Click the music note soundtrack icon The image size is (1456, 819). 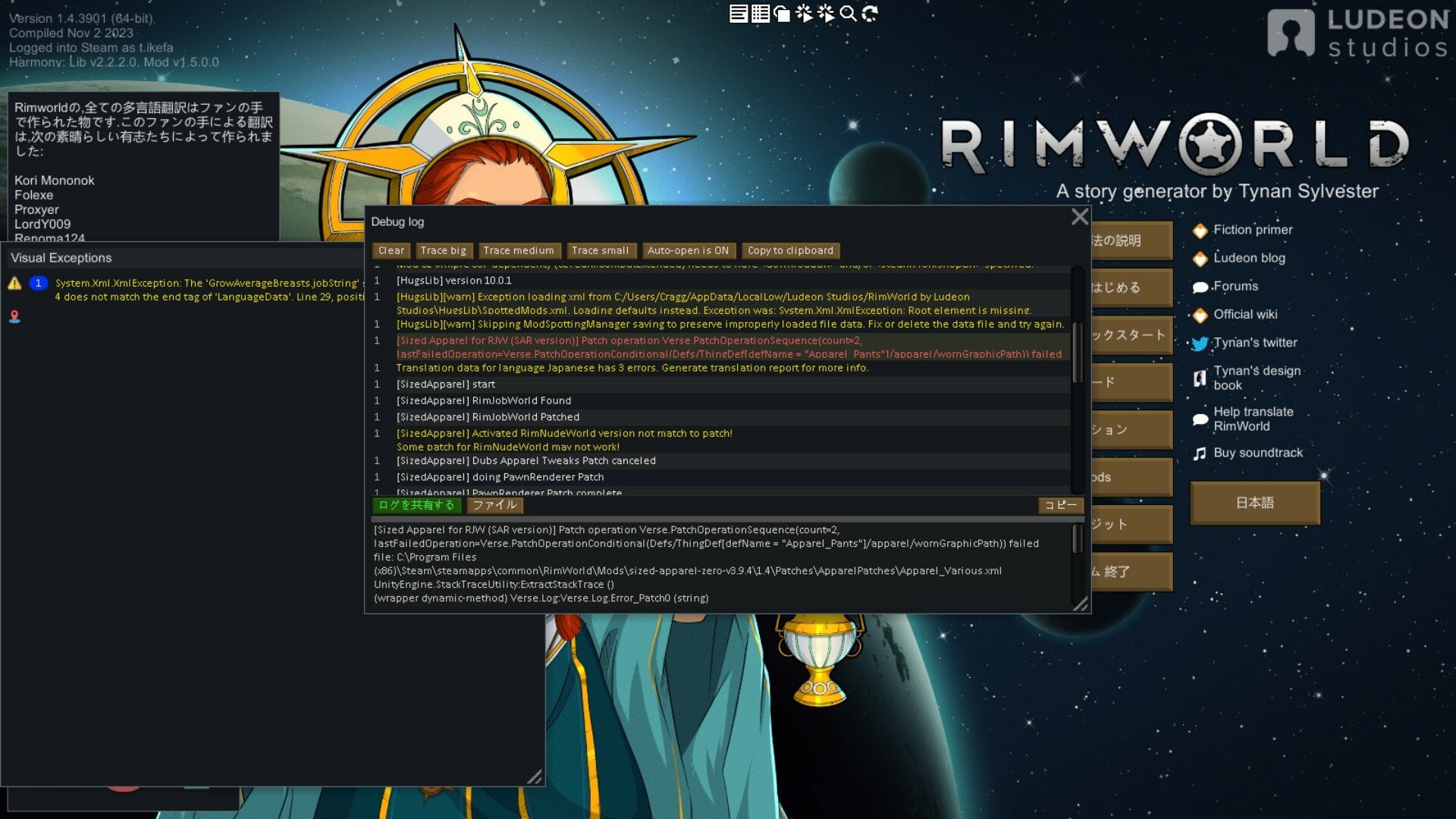(x=1200, y=453)
